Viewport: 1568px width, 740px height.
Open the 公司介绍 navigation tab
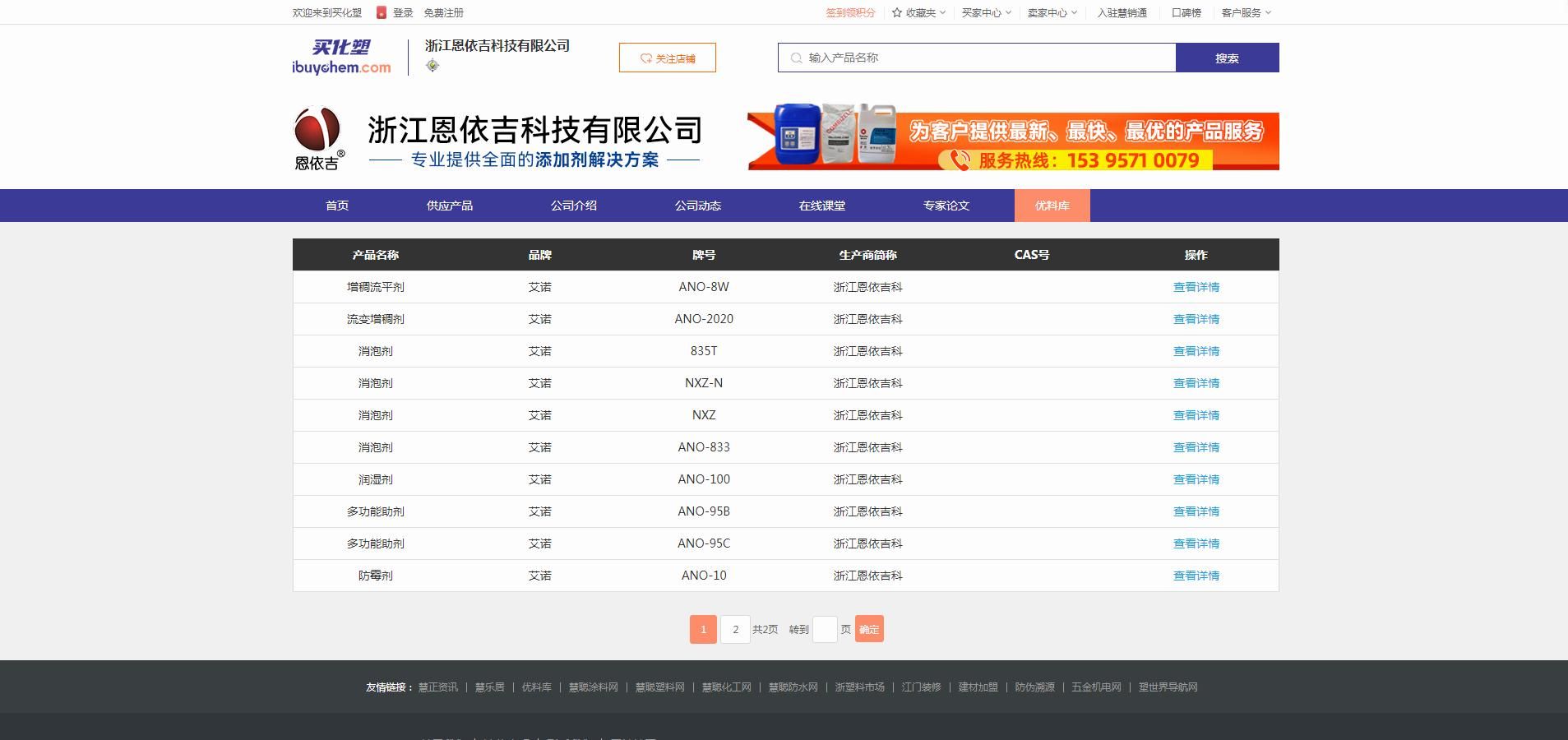coord(576,206)
